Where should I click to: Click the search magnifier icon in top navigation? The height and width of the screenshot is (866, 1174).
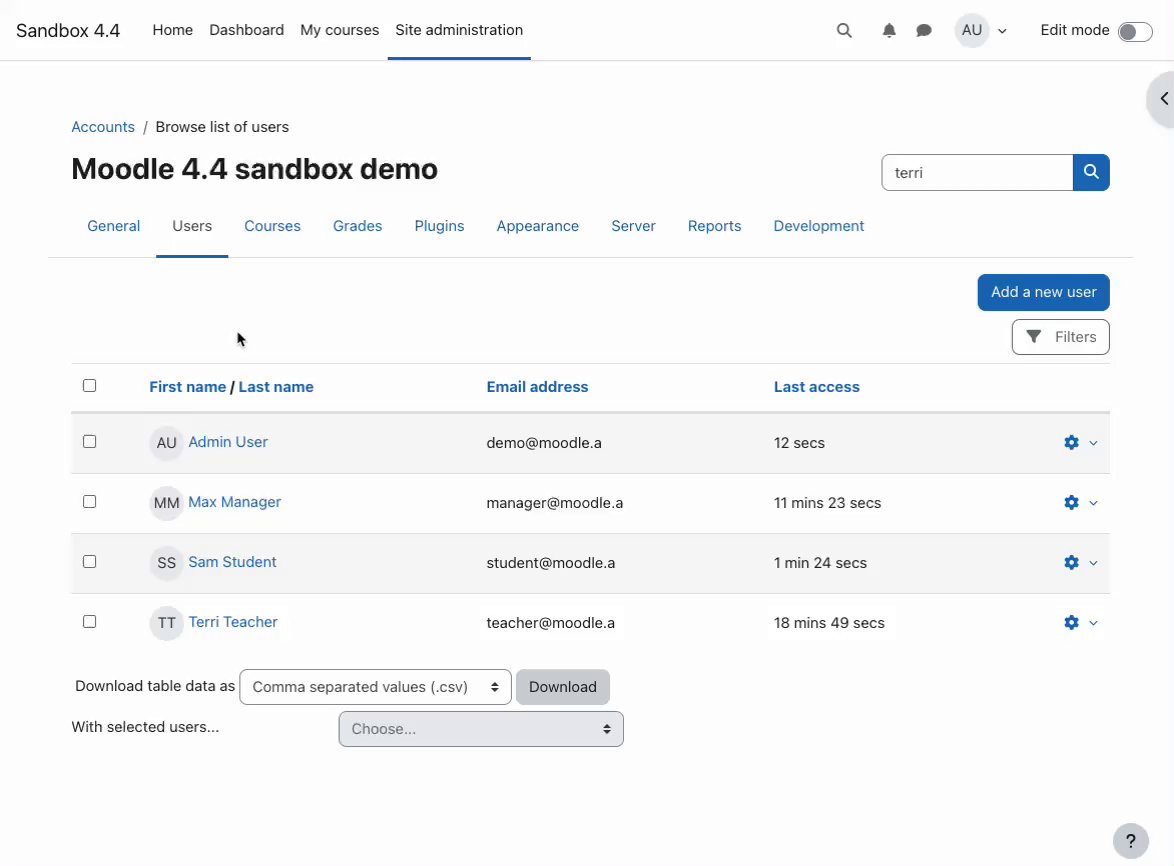(844, 31)
